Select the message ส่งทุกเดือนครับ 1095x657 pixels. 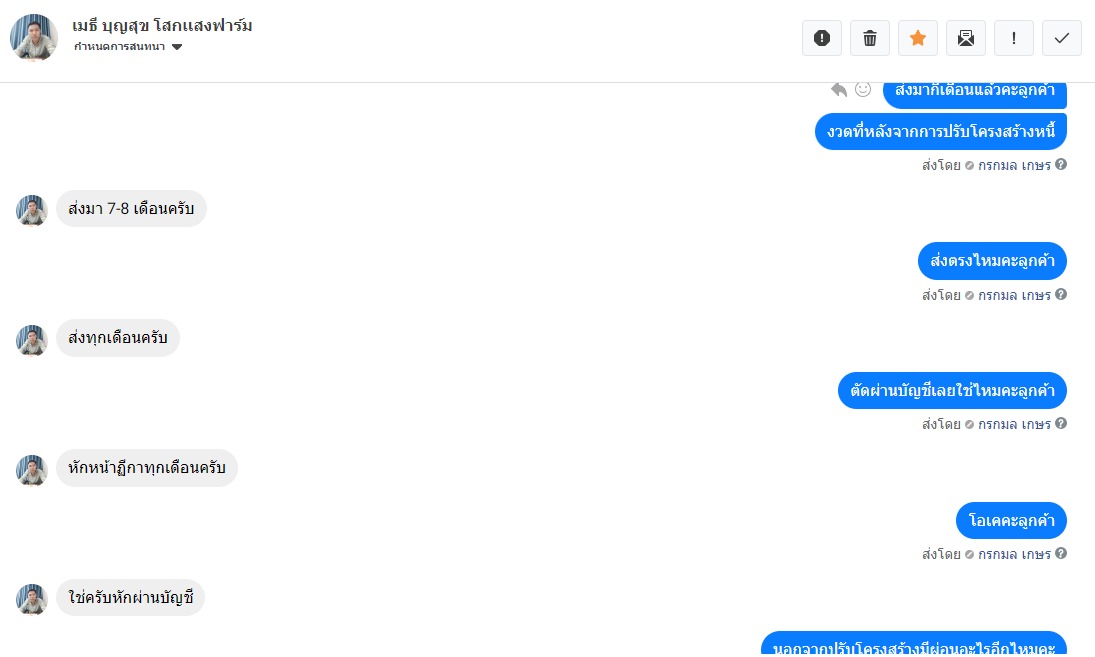point(118,338)
